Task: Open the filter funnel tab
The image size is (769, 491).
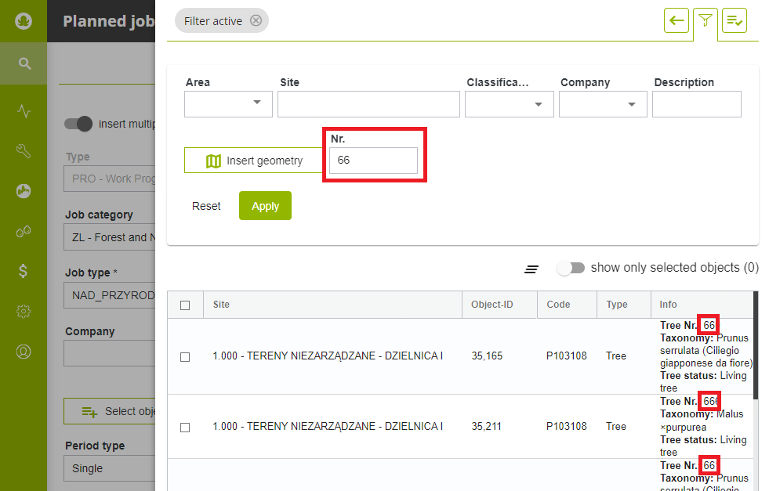Action: click(706, 20)
